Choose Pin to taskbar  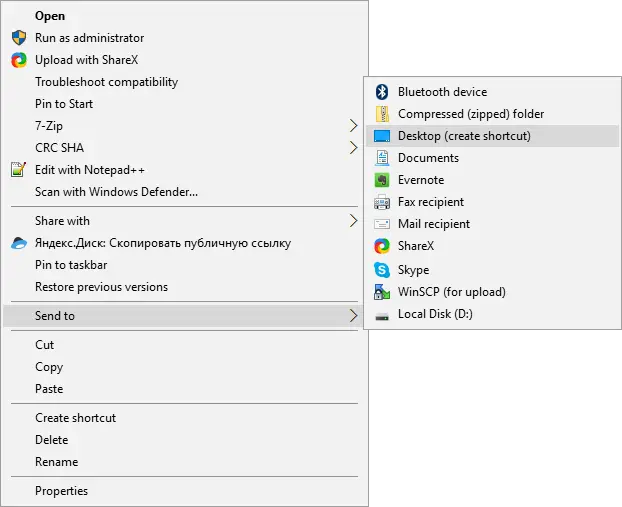184,265
